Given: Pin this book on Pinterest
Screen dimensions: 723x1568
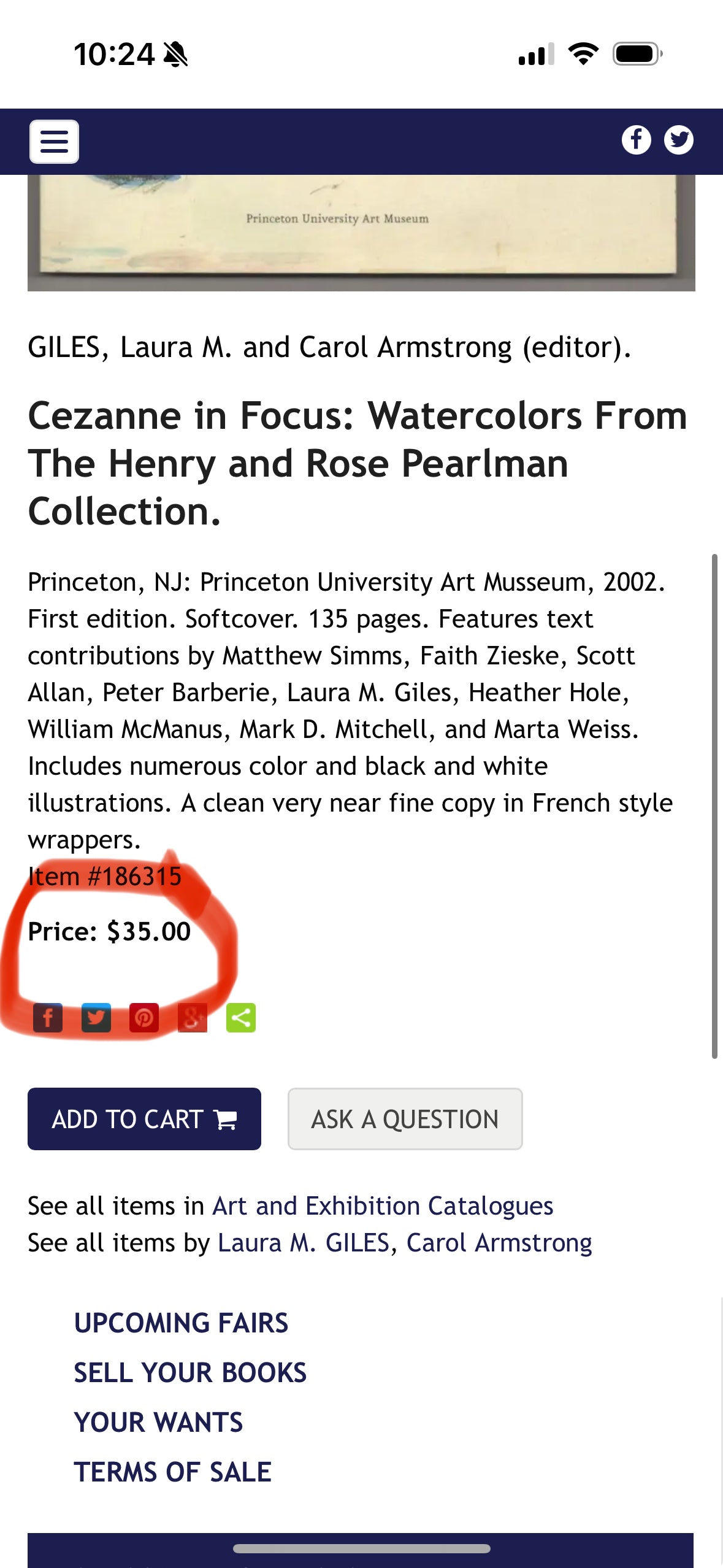Looking at the screenshot, I should click(x=144, y=1018).
